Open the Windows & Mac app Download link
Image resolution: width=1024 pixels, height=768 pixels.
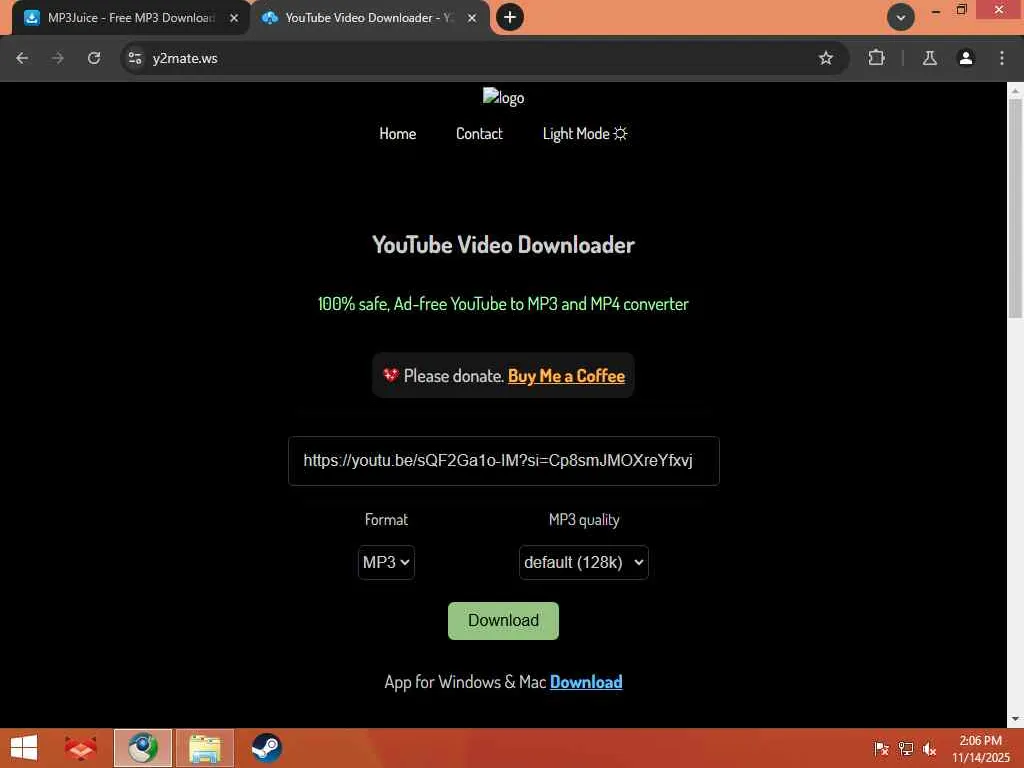pos(586,682)
